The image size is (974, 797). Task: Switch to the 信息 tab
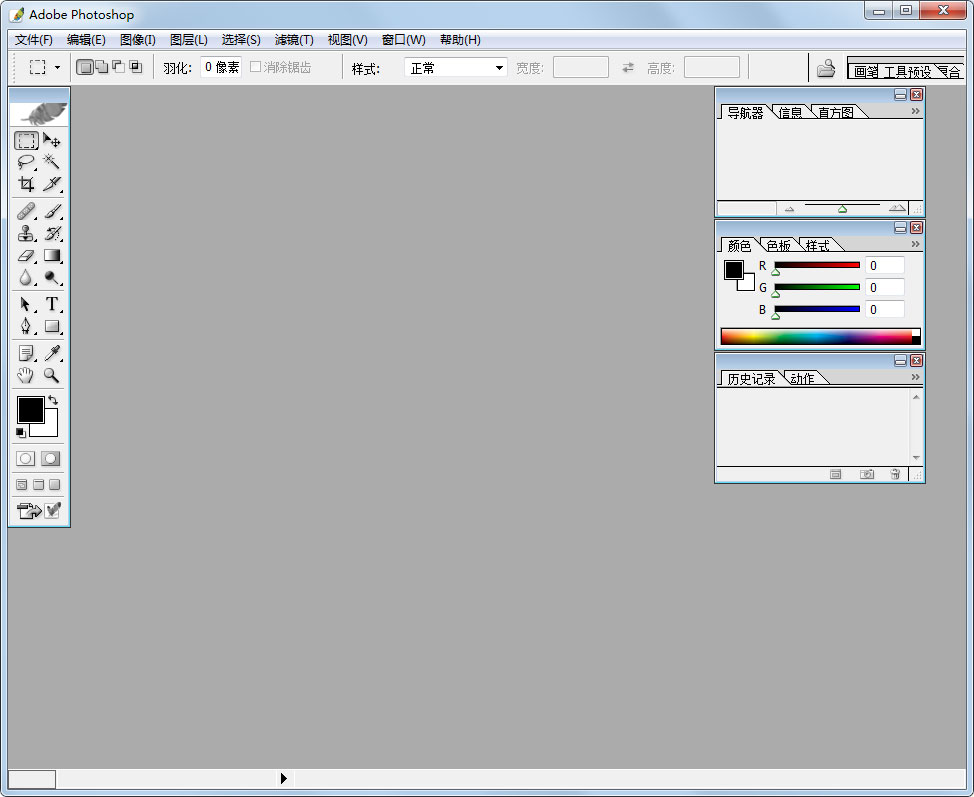click(x=790, y=112)
